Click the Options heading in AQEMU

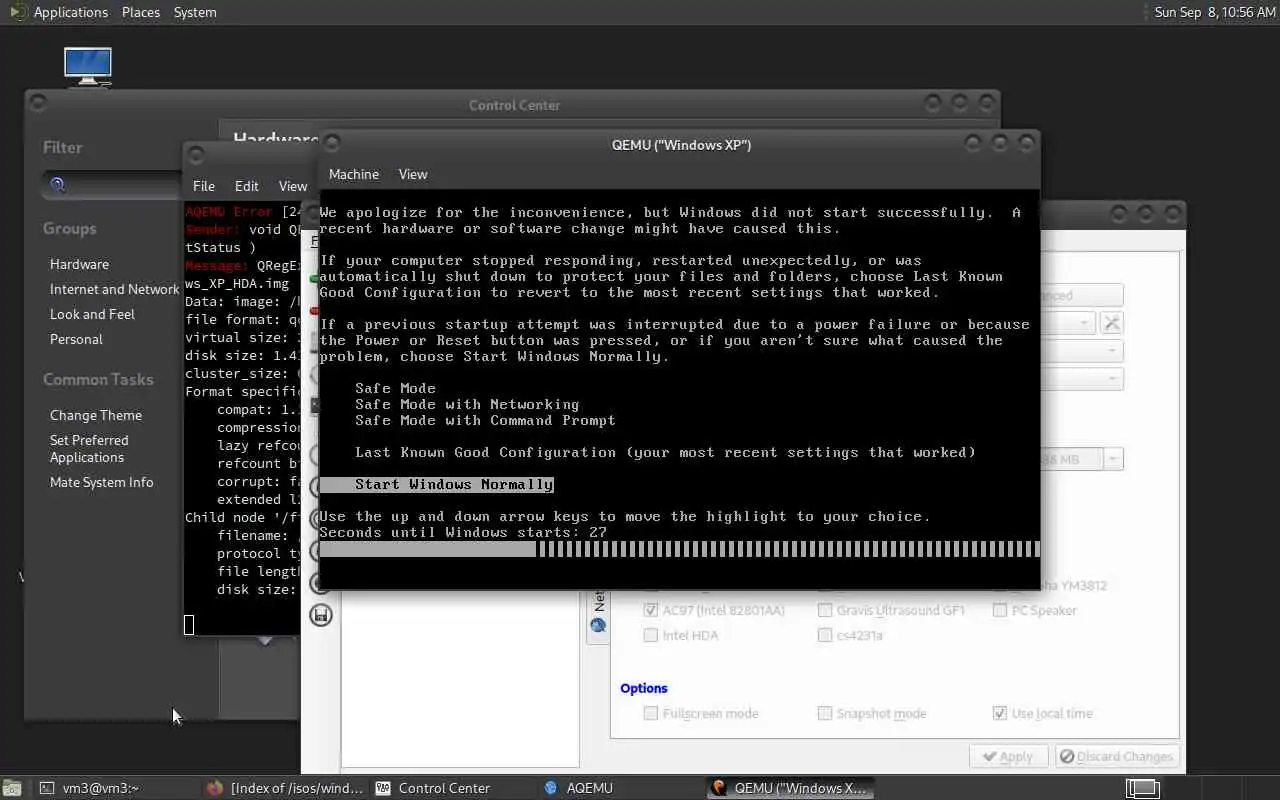[644, 688]
